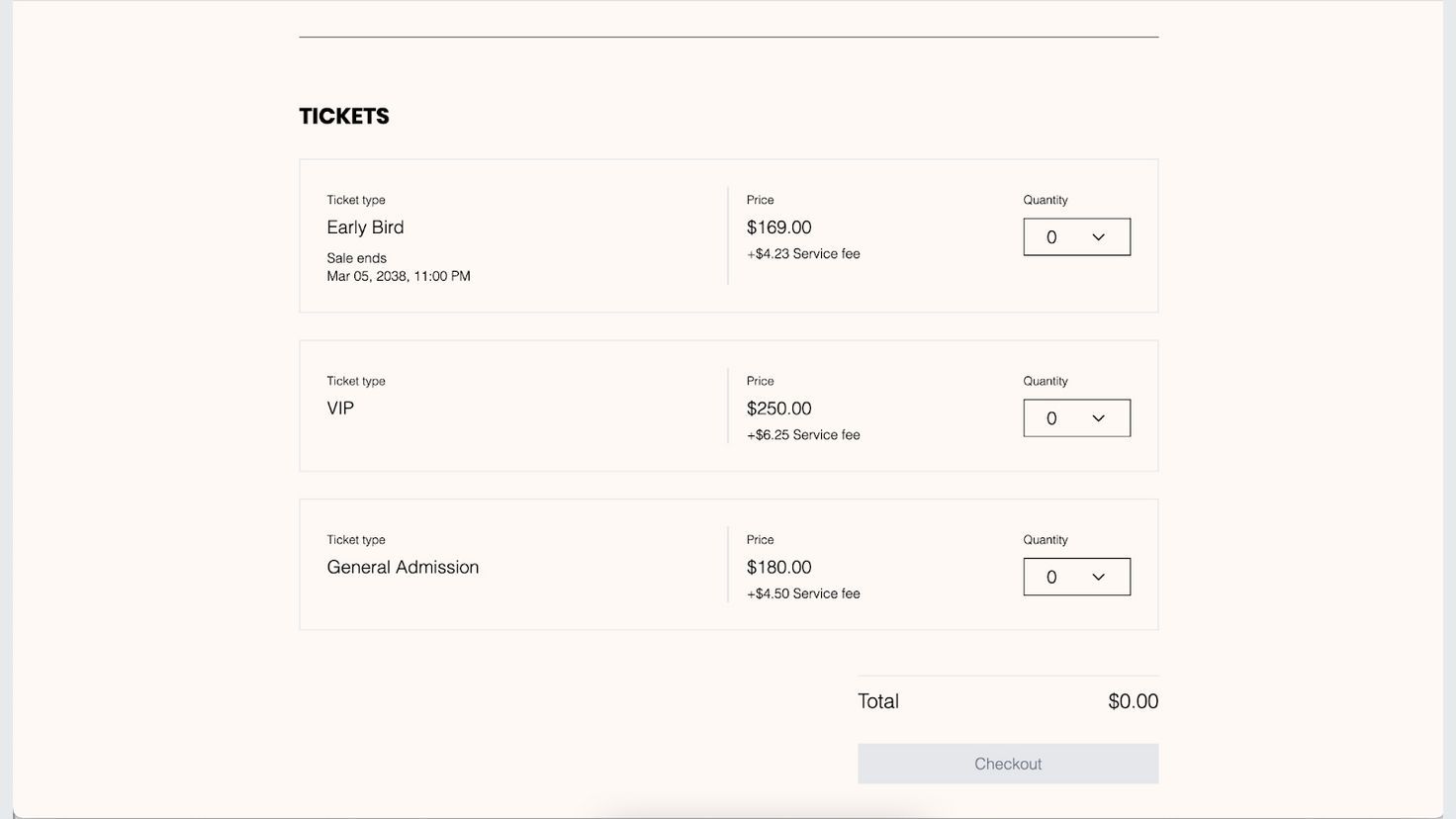Select the General Admission ticket name
The image size is (1456, 819).
click(x=403, y=567)
